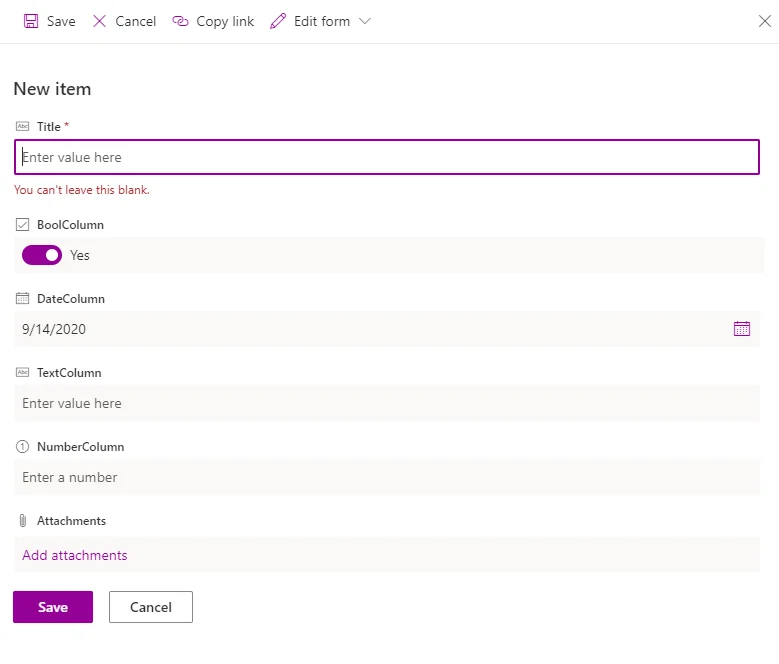Click the DateColumn calendar label icon

coord(22,299)
